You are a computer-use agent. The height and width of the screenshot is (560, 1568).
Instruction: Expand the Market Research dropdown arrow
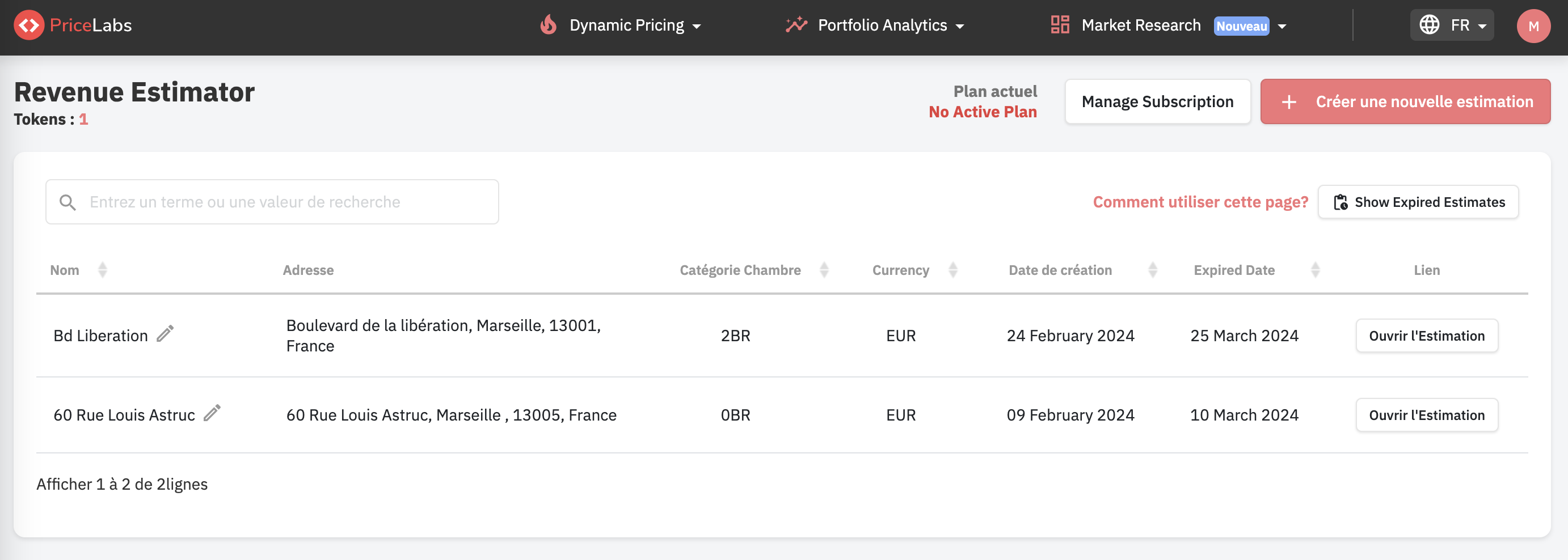1282,26
